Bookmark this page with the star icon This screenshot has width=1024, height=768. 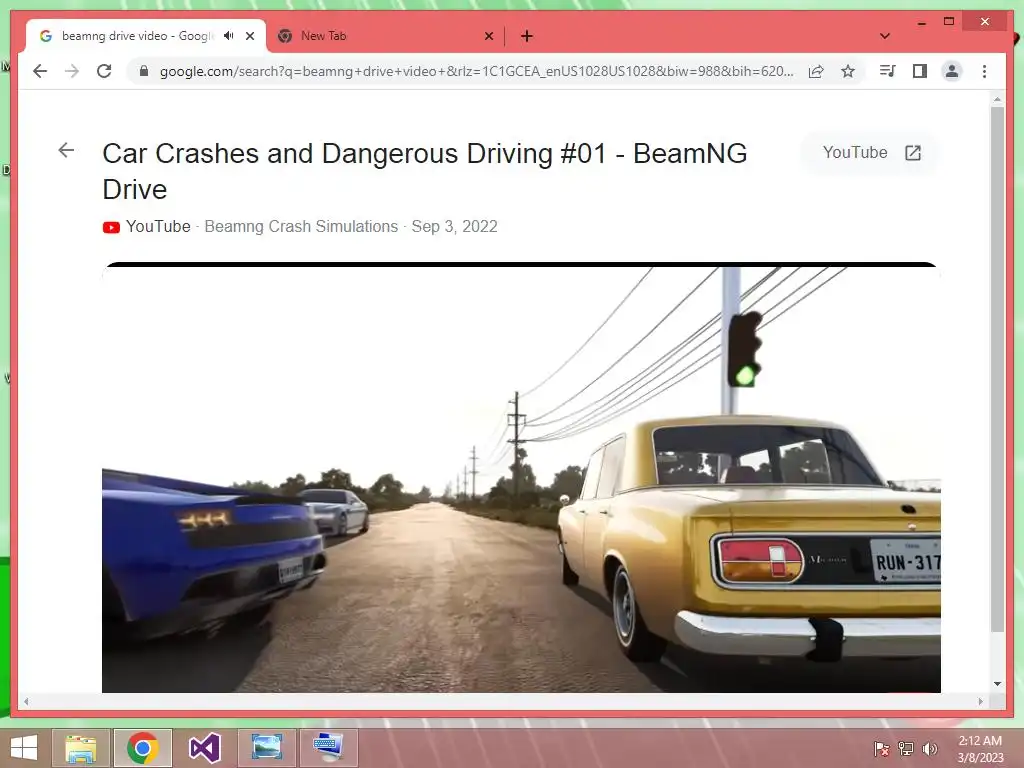(x=848, y=71)
